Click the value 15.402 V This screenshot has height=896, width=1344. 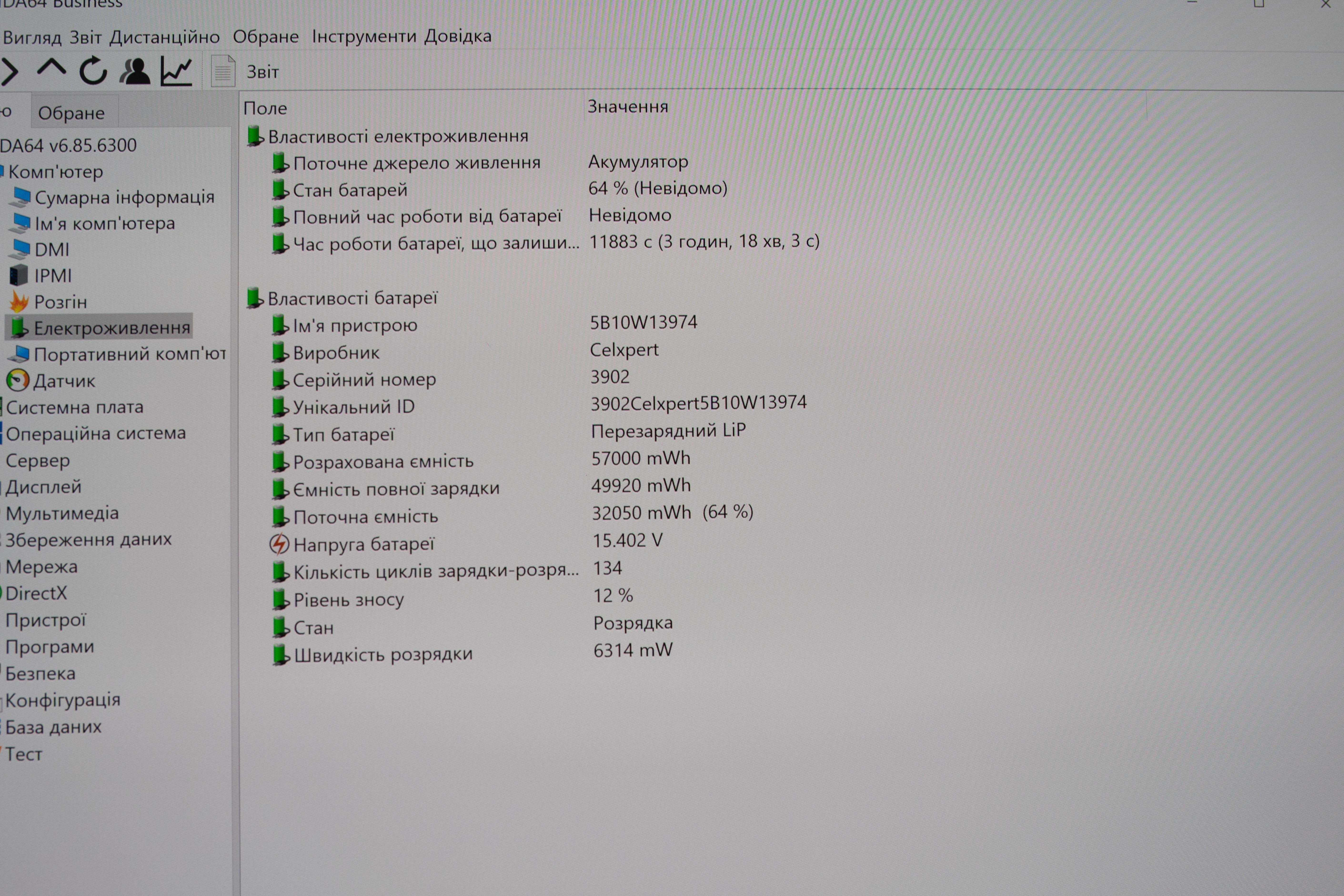[627, 541]
